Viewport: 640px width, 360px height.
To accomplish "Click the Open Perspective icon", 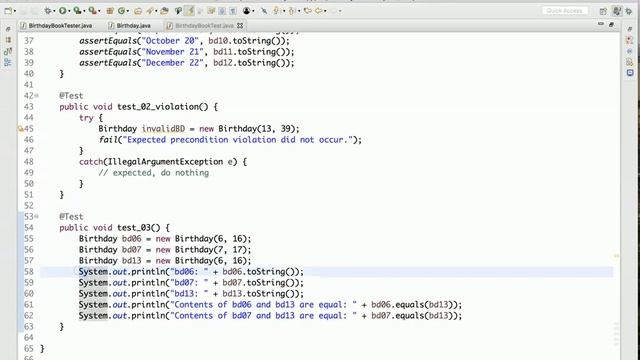I will pyautogui.click(x=603, y=11).
